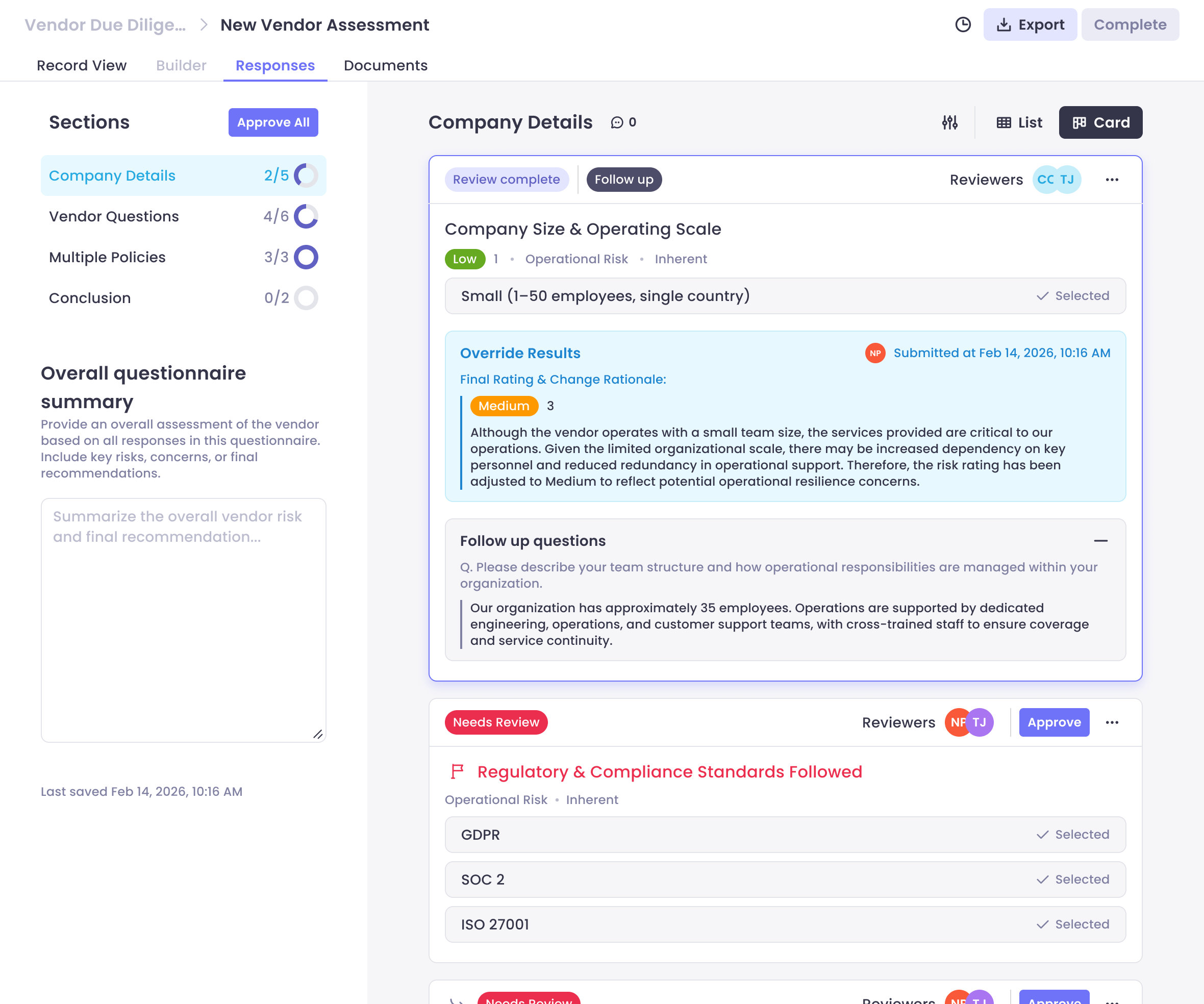Image resolution: width=1204 pixels, height=1004 pixels.
Task: Select the SOC 2 option
Action: 786,880
